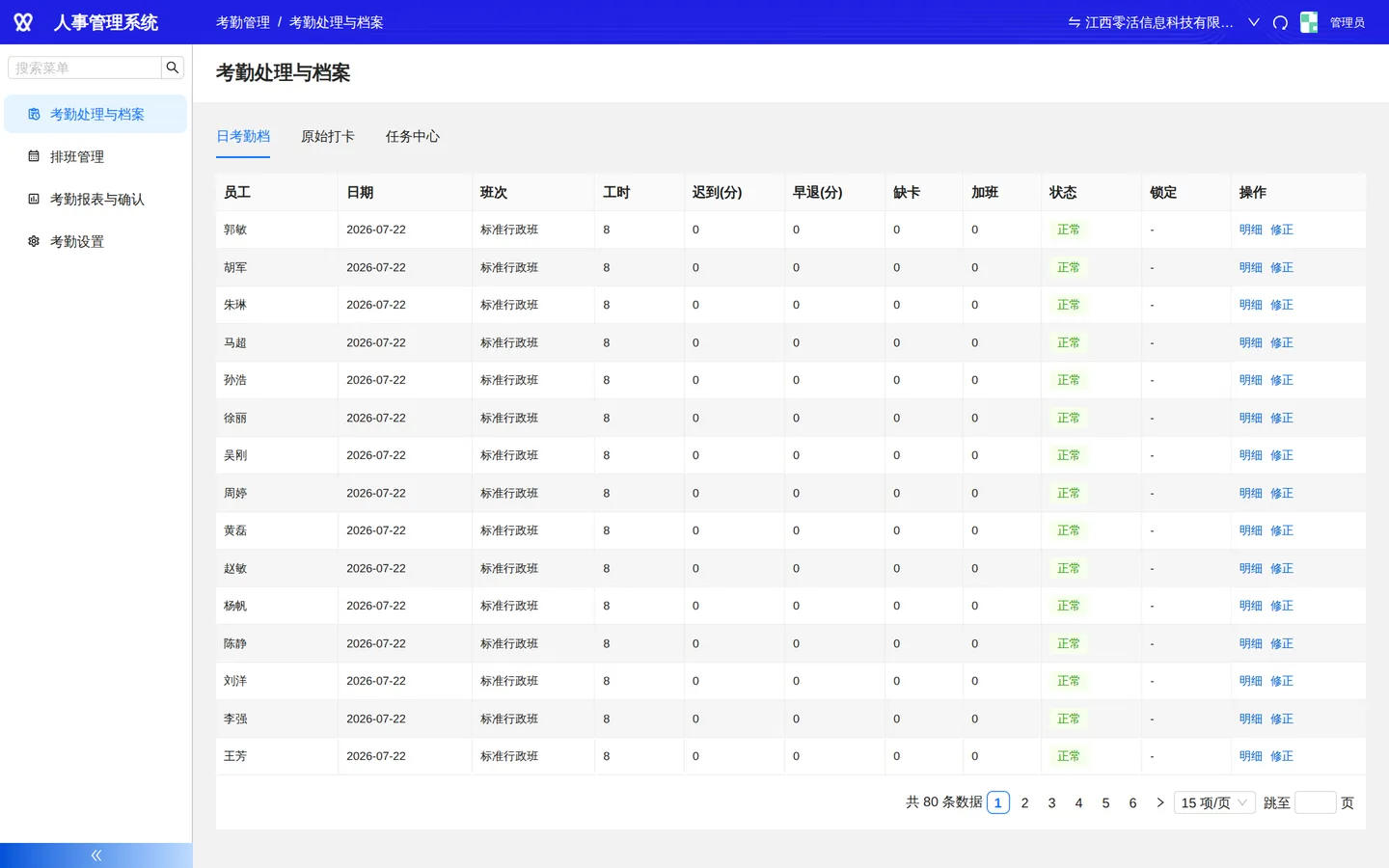
Task: Click the 正常 status tag for 吴刚
Action: click(1069, 455)
